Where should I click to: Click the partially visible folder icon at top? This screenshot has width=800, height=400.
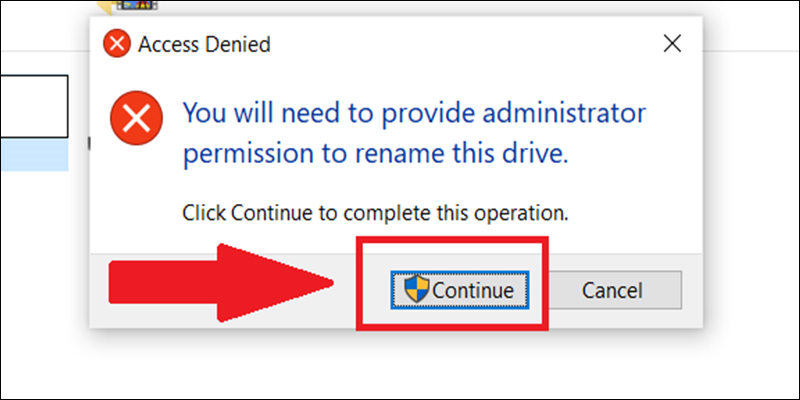point(105,6)
